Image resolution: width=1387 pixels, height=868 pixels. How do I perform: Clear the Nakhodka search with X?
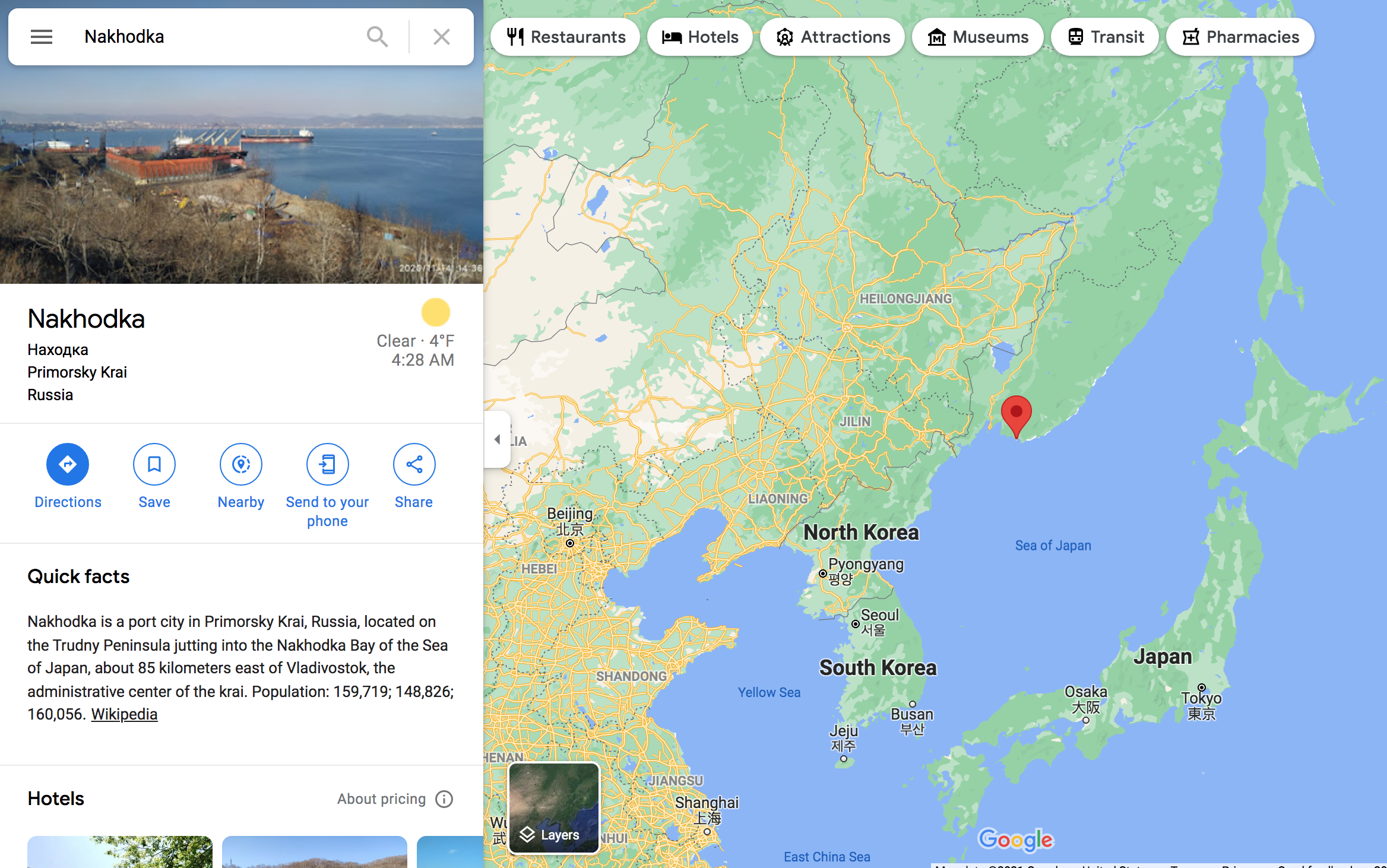[441, 37]
